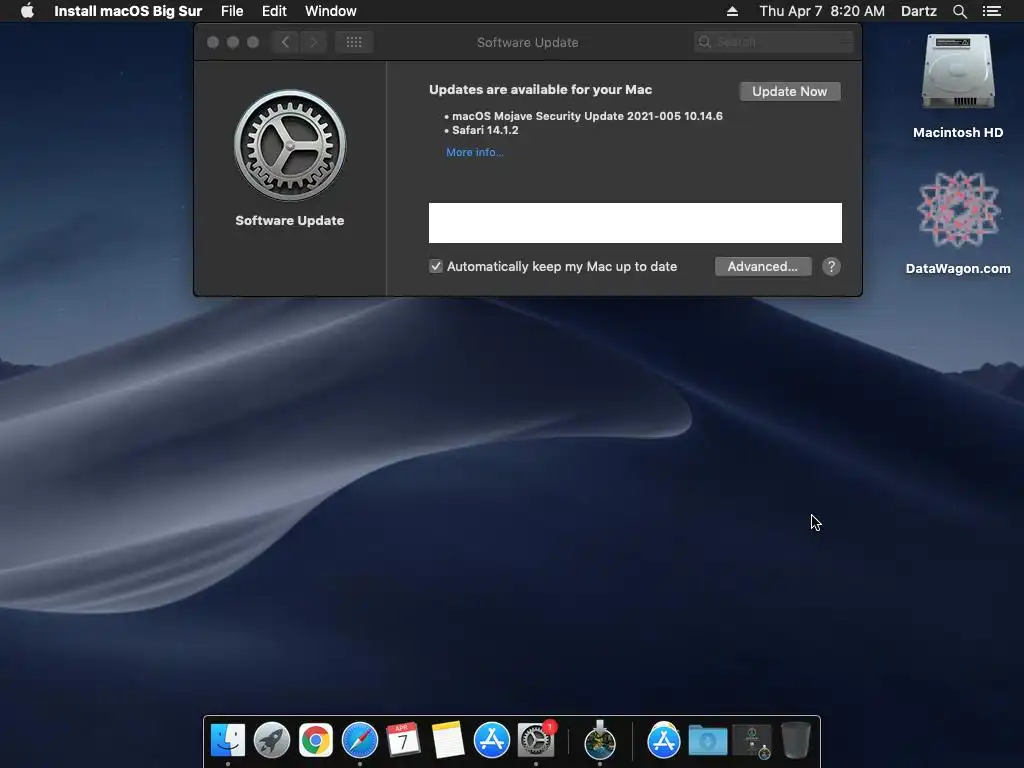1024x768 pixels.
Task: Go forward in Software Update window
Action: [x=313, y=42]
